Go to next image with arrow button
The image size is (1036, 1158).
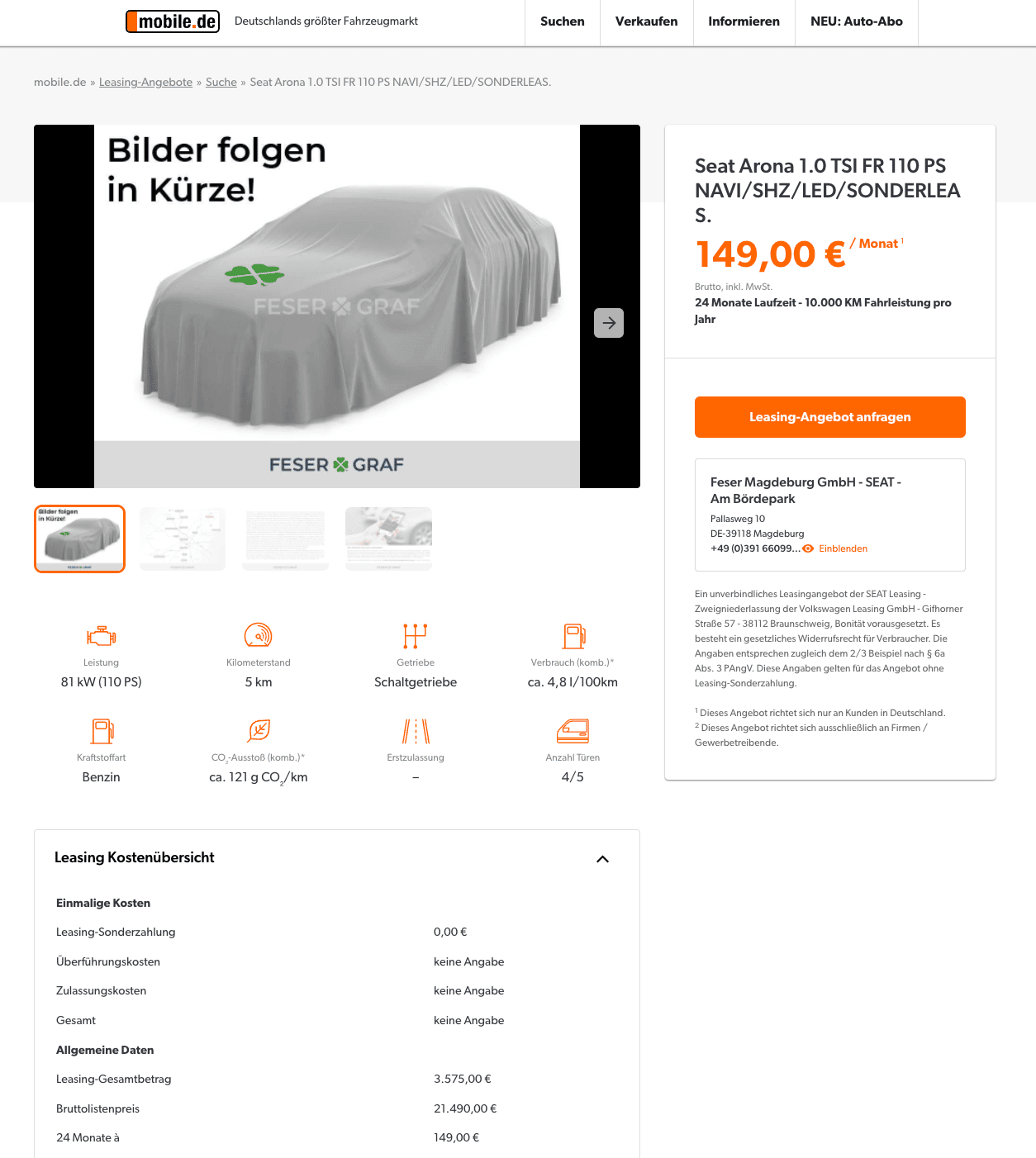(609, 323)
